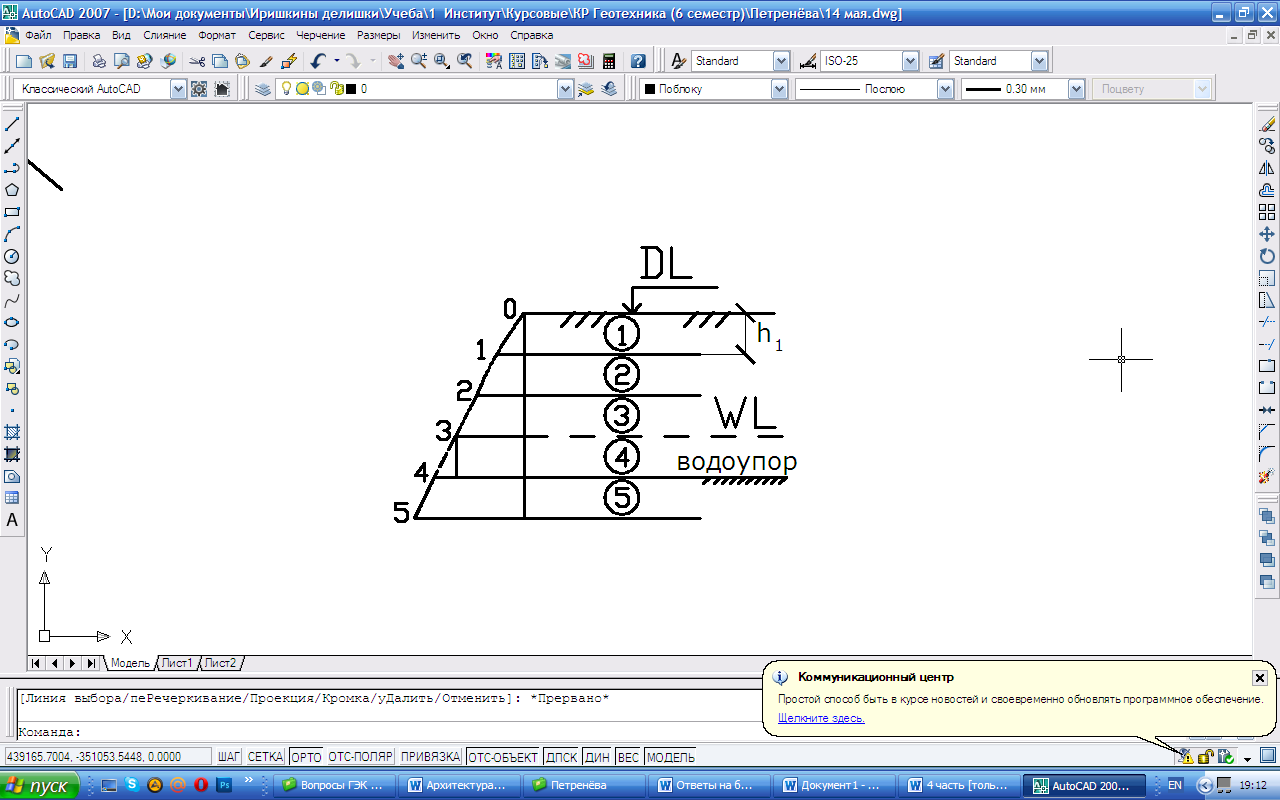Open the layer list dropdown
Image resolution: width=1280 pixels, height=800 pixels.
564,89
